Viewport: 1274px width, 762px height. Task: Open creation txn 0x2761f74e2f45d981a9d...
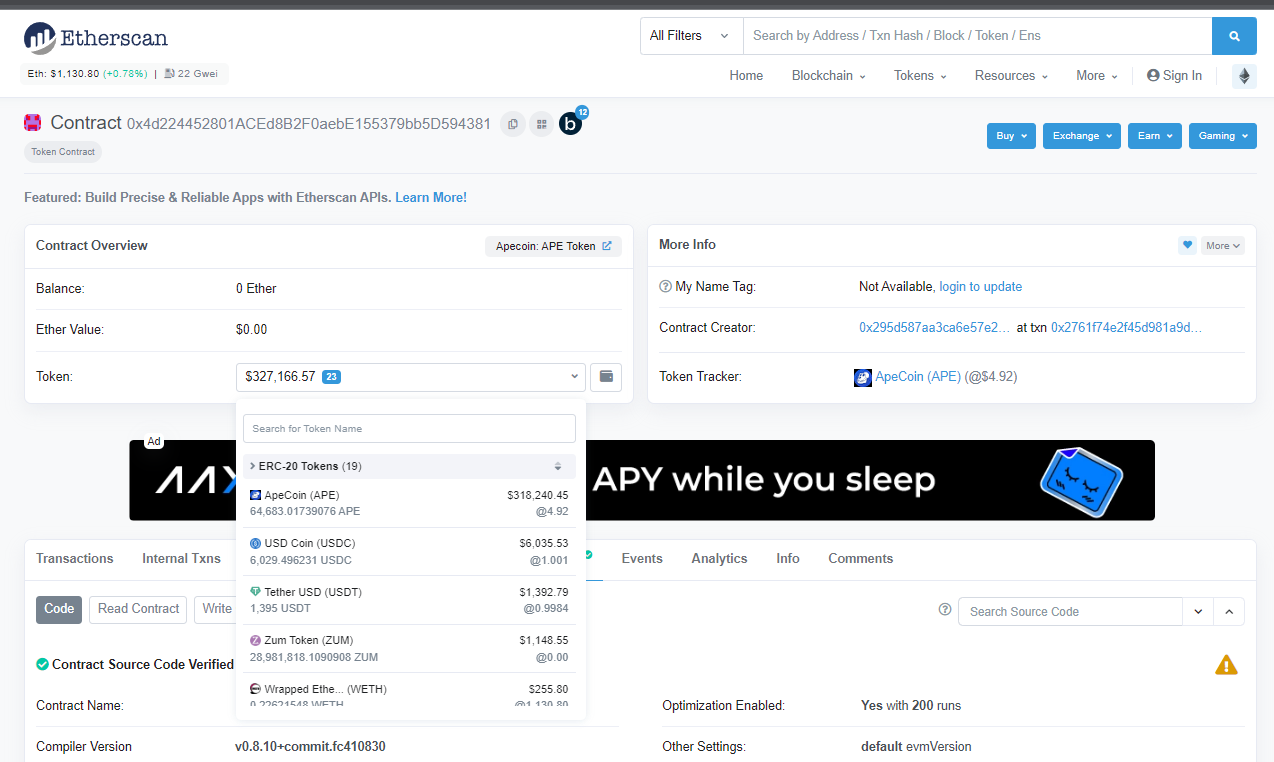[x=1126, y=328]
